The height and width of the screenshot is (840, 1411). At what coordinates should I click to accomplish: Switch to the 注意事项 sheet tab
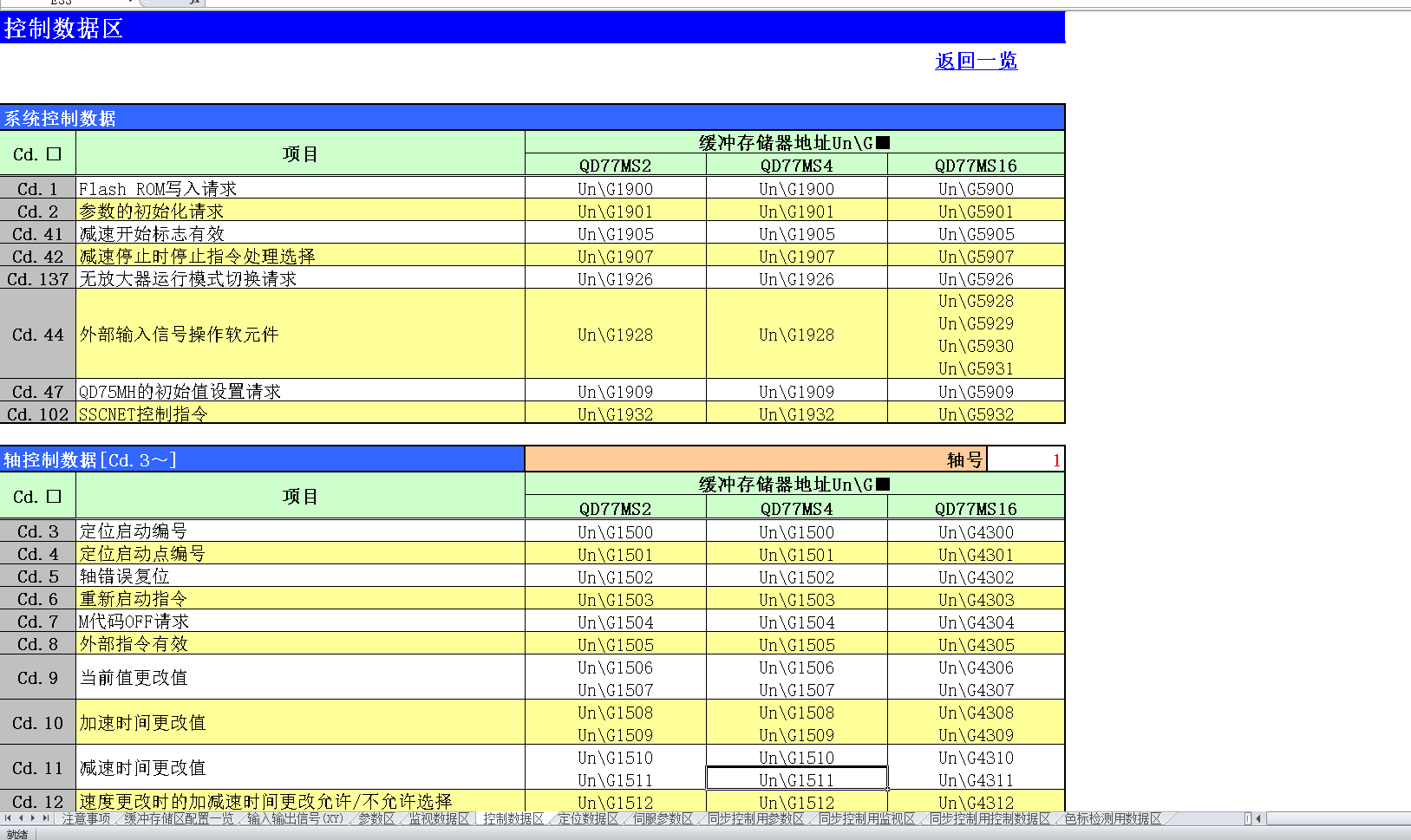pyautogui.click(x=86, y=818)
